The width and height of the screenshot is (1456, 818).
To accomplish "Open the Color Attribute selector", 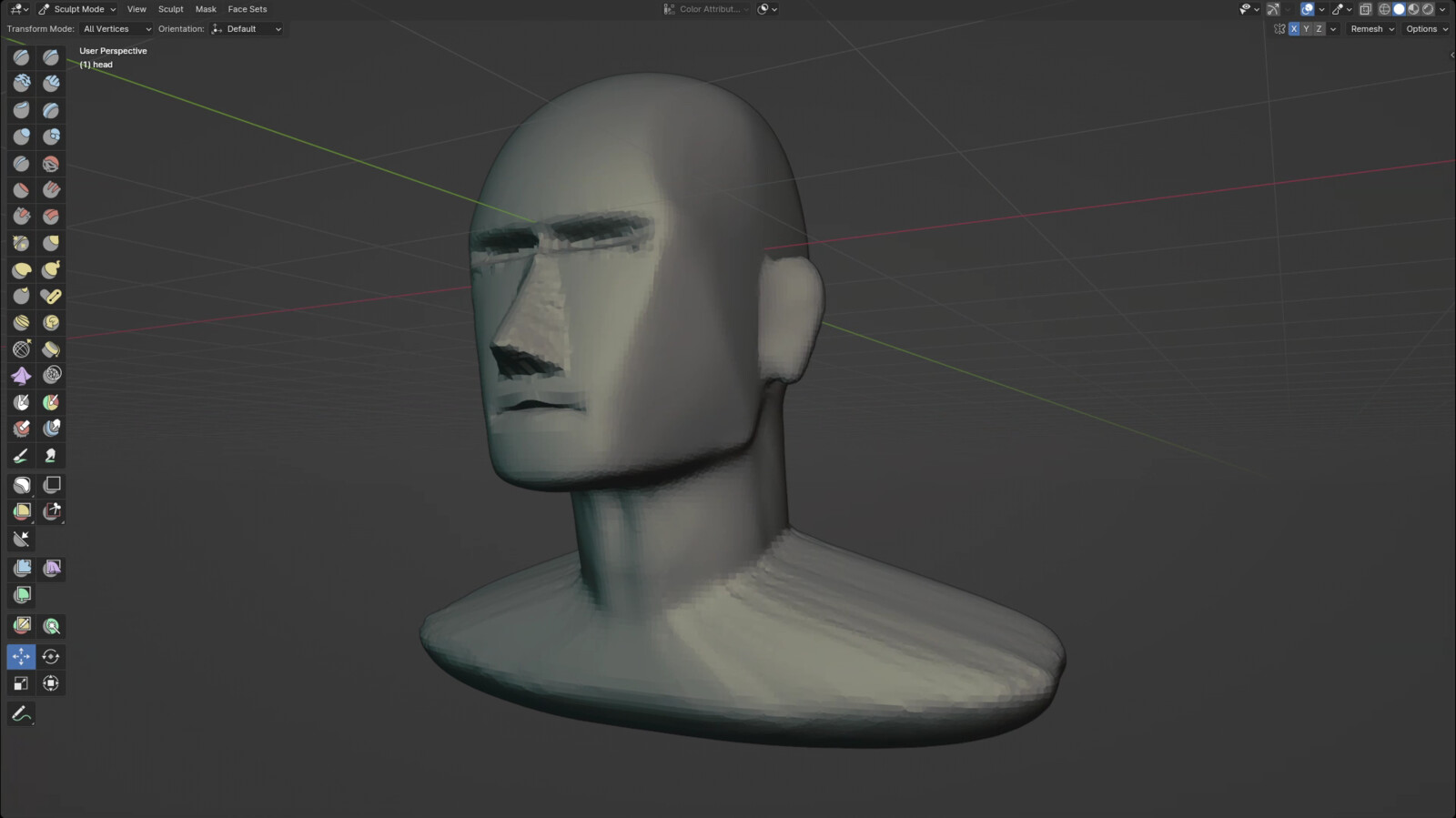I will [707, 9].
